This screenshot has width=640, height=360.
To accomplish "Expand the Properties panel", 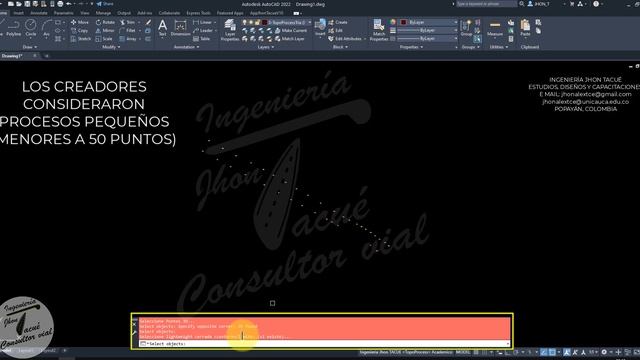I will [411, 47].
